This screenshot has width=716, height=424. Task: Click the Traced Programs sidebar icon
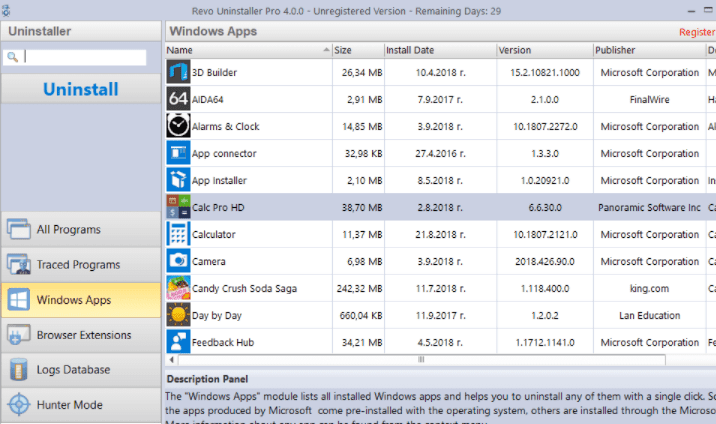(19, 264)
